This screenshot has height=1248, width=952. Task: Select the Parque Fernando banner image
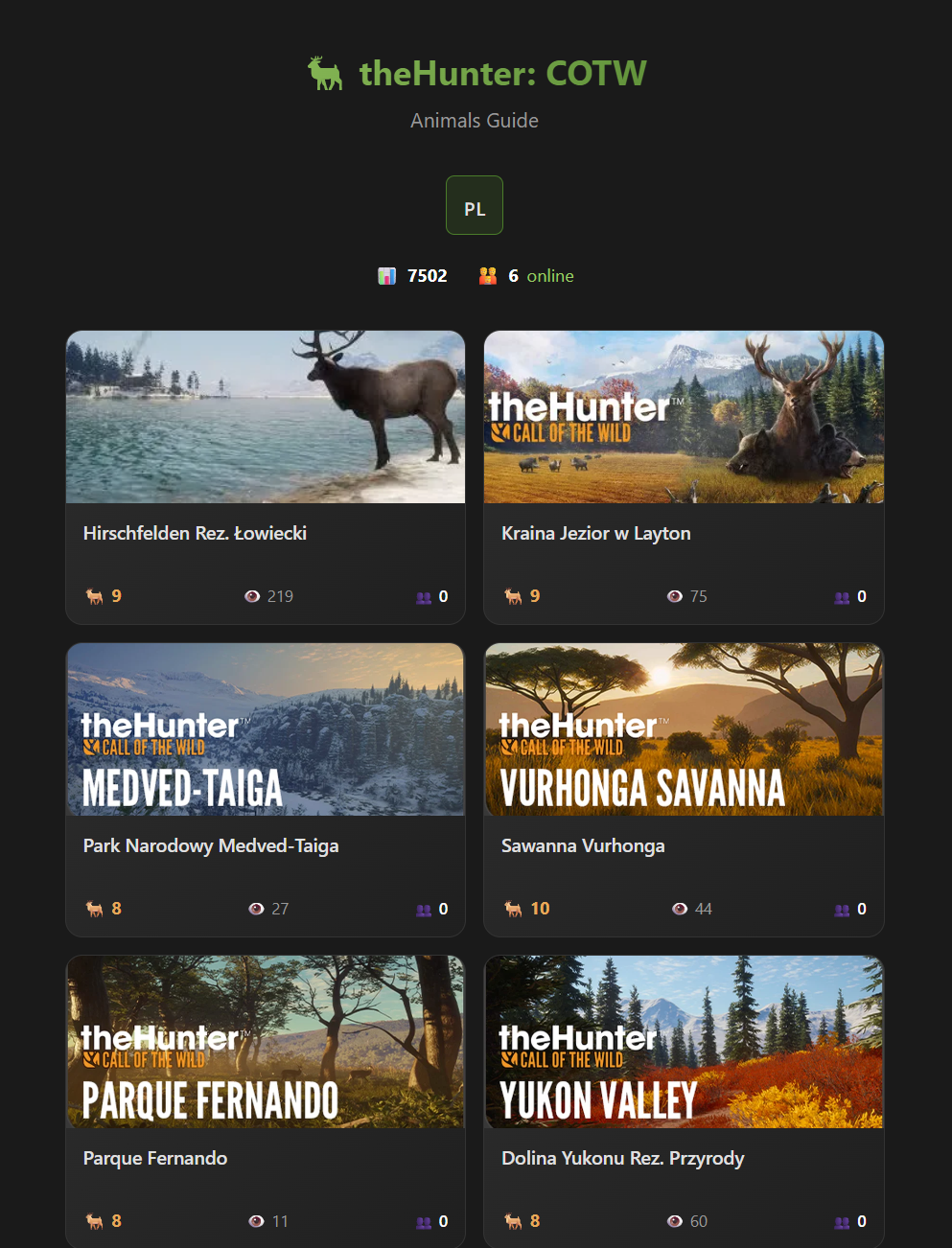pos(266,1042)
